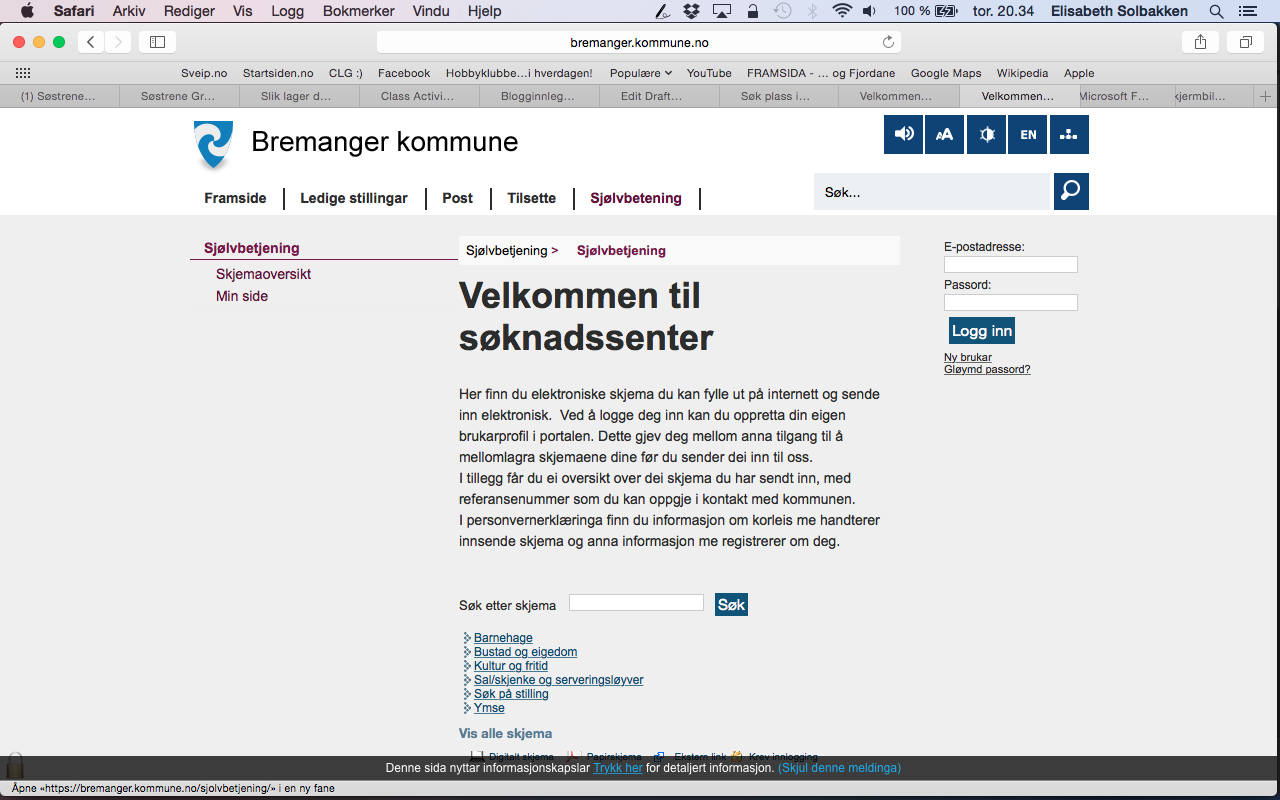Click the Søk etter skjema text field

pos(636,603)
